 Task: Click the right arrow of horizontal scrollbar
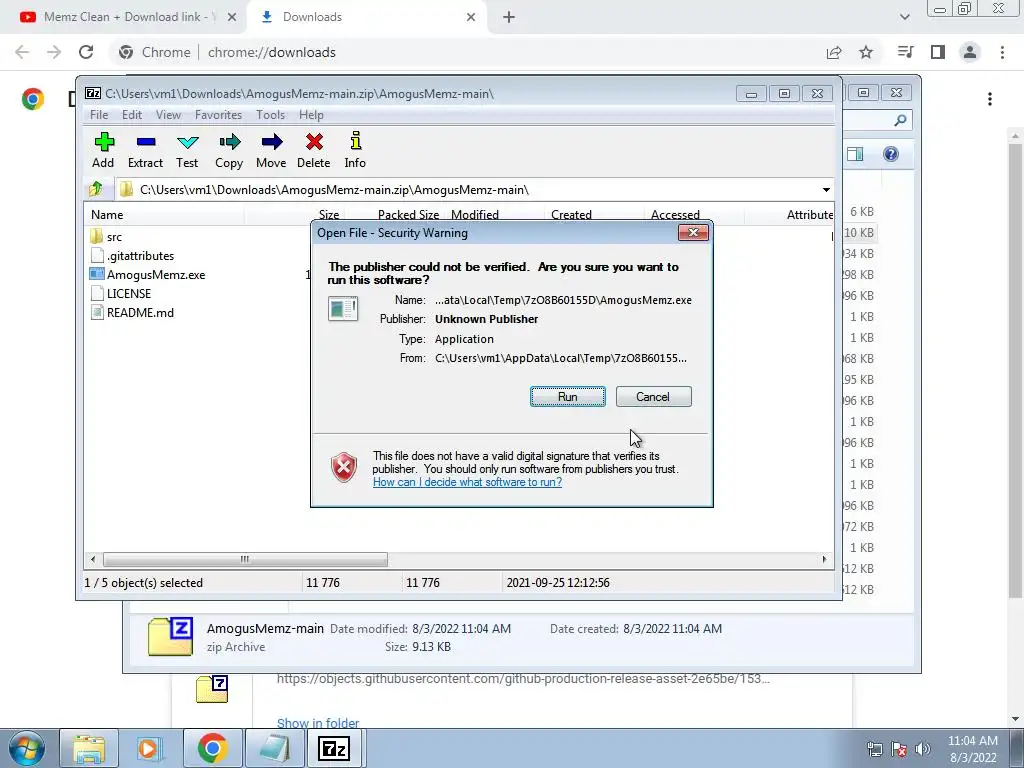(x=824, y=559)
